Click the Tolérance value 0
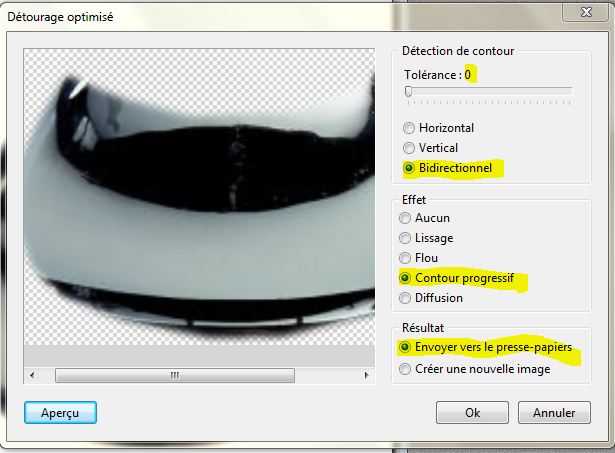This screenshot has height=453, width=615. pyautogui.click(x=468, y=75)
